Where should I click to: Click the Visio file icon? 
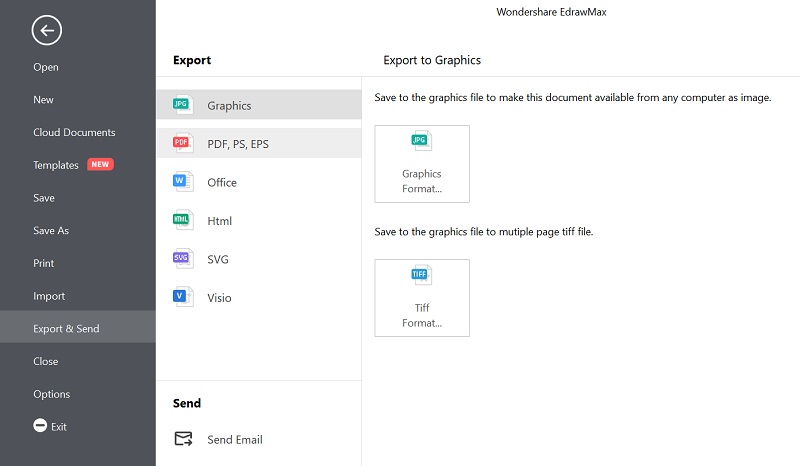(183, 297)
